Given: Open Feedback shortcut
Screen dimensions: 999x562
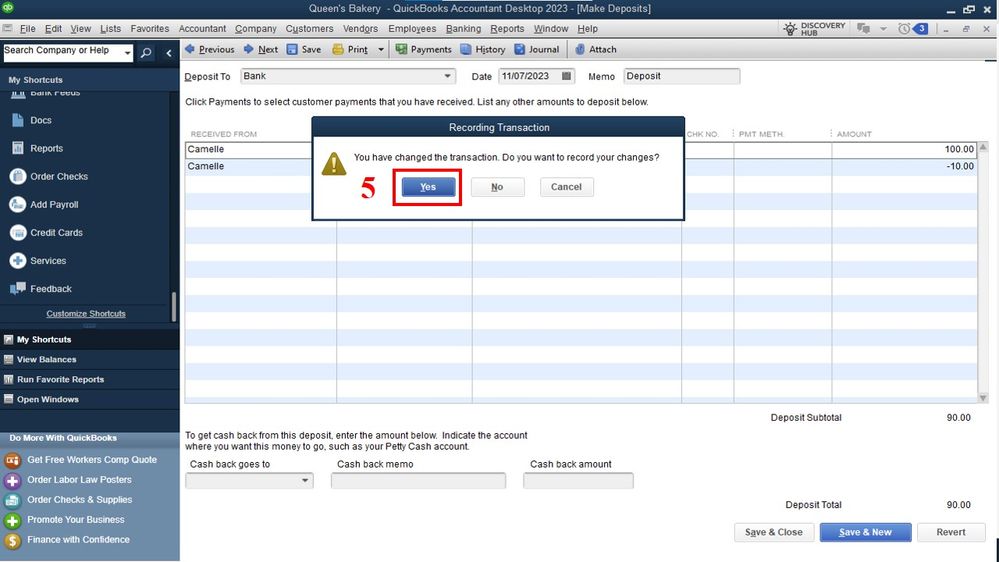Looking at the screenshot, I should (41, 289).
